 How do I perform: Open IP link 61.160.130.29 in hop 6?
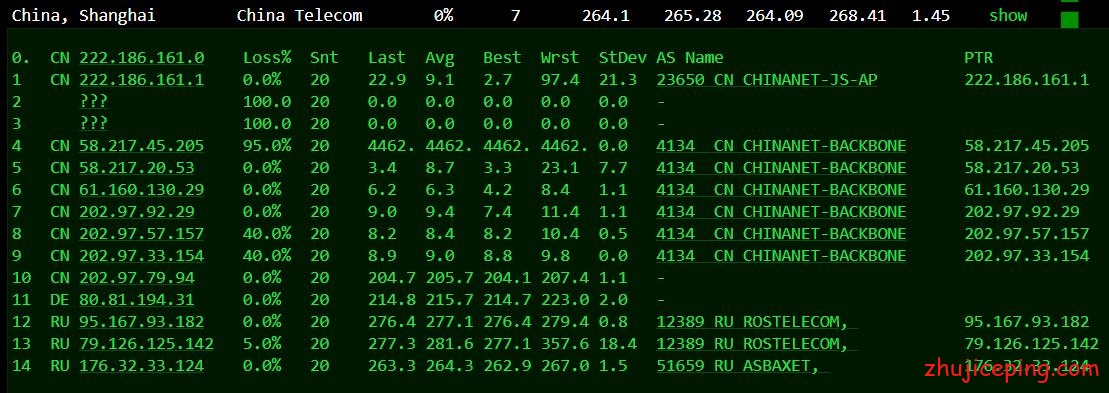pos(141,189)
